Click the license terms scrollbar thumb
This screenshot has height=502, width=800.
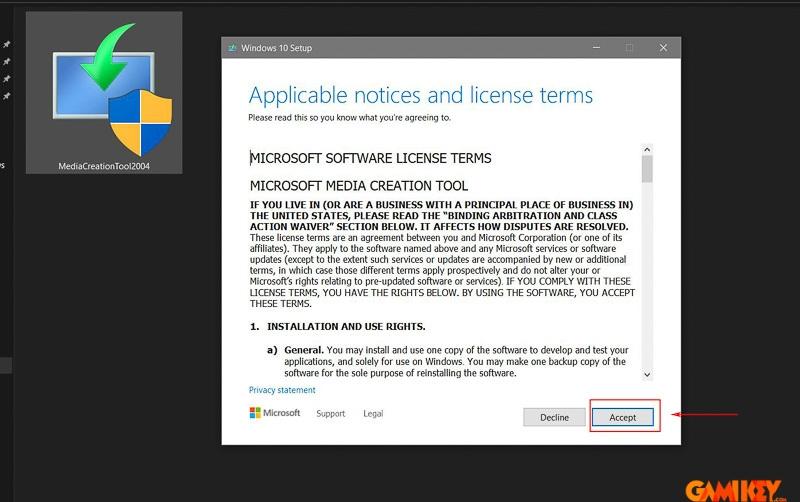(x=647, y=169)
